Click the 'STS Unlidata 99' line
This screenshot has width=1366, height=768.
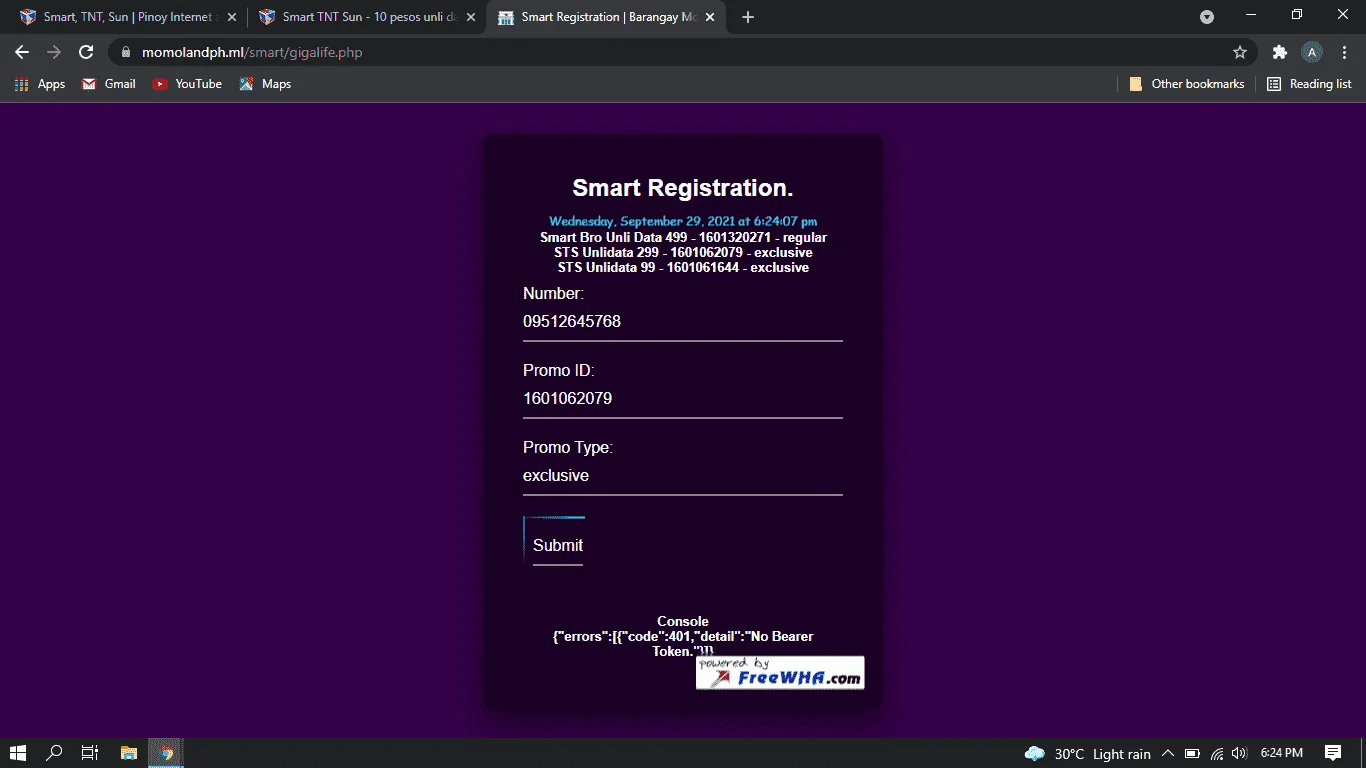pyautogui.click(x=683, y=267)
